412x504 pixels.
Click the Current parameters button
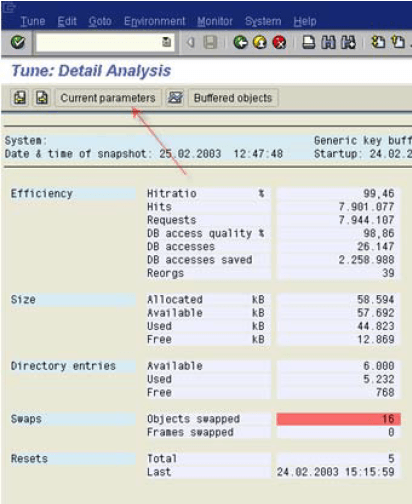(x=108, y=98)
